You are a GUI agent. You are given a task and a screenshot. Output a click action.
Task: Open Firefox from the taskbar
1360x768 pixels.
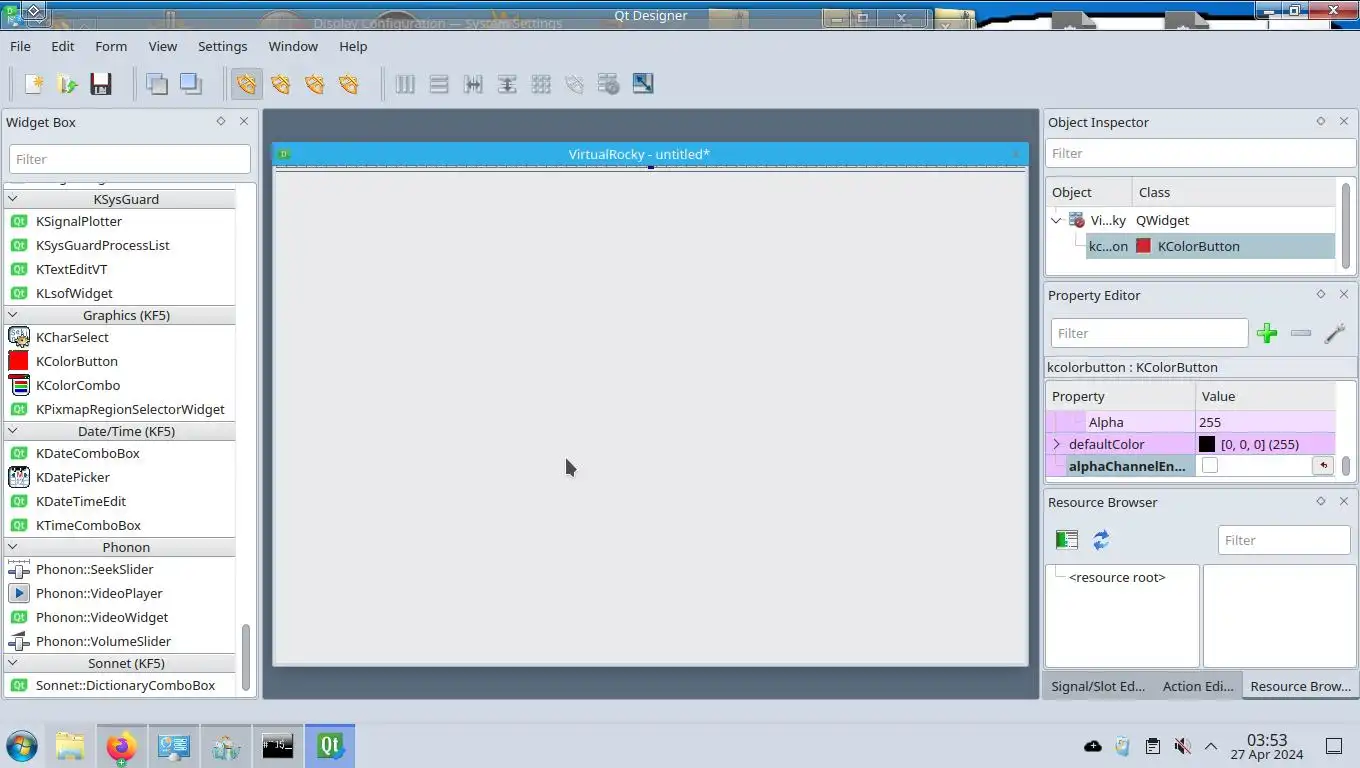[122, 746]
